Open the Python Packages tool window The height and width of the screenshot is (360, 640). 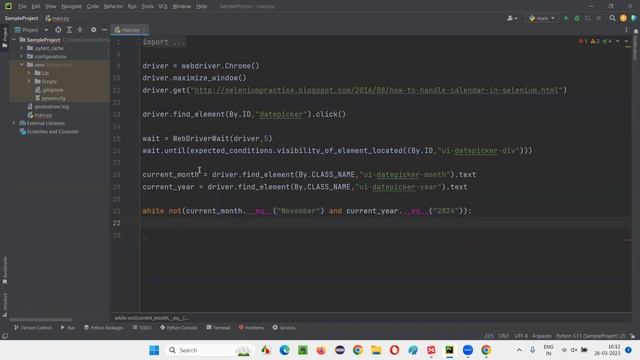point(103,328)
